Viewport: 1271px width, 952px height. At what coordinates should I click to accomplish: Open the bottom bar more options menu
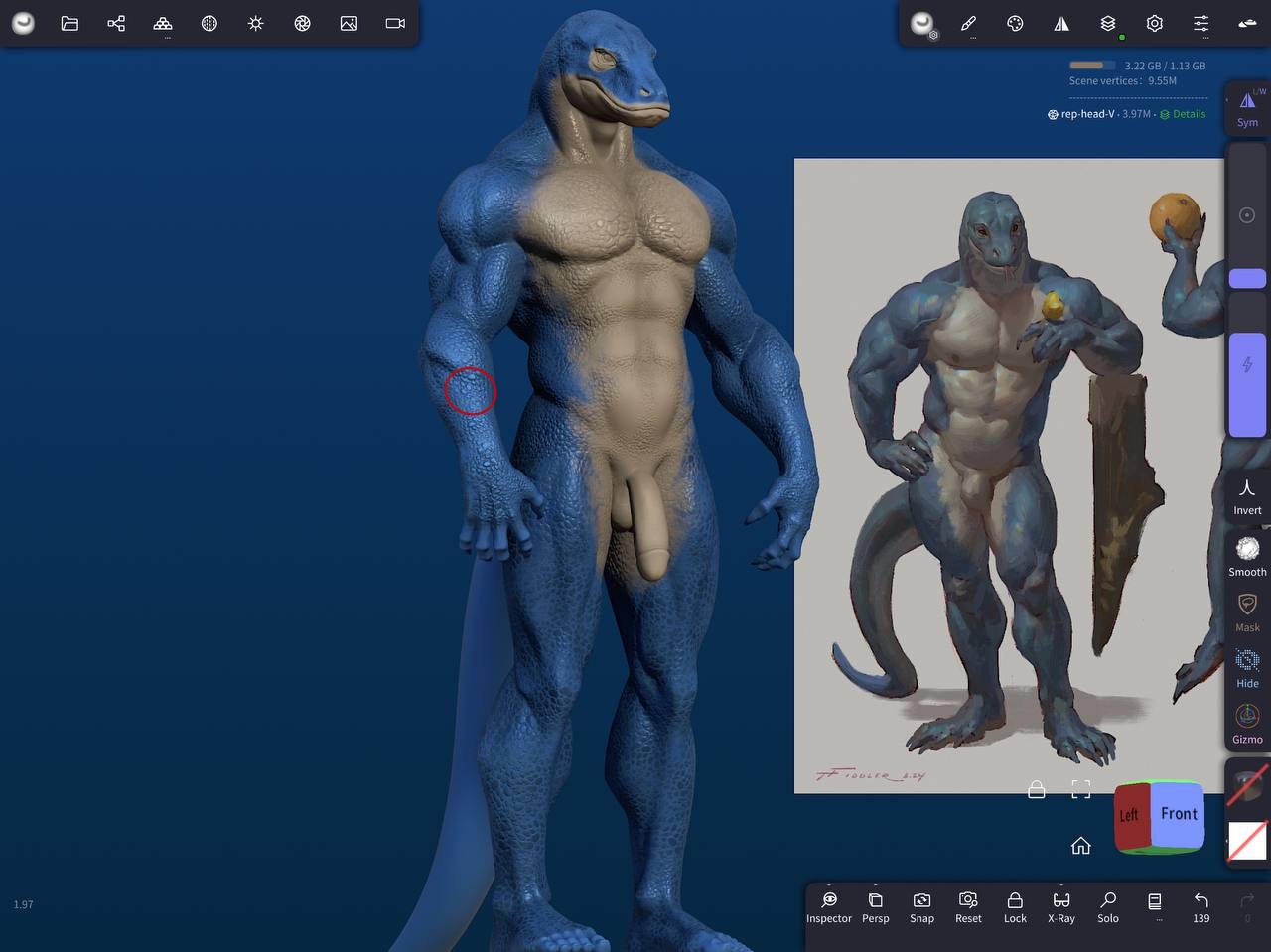pyautogui.click(x=1155, y=906)
